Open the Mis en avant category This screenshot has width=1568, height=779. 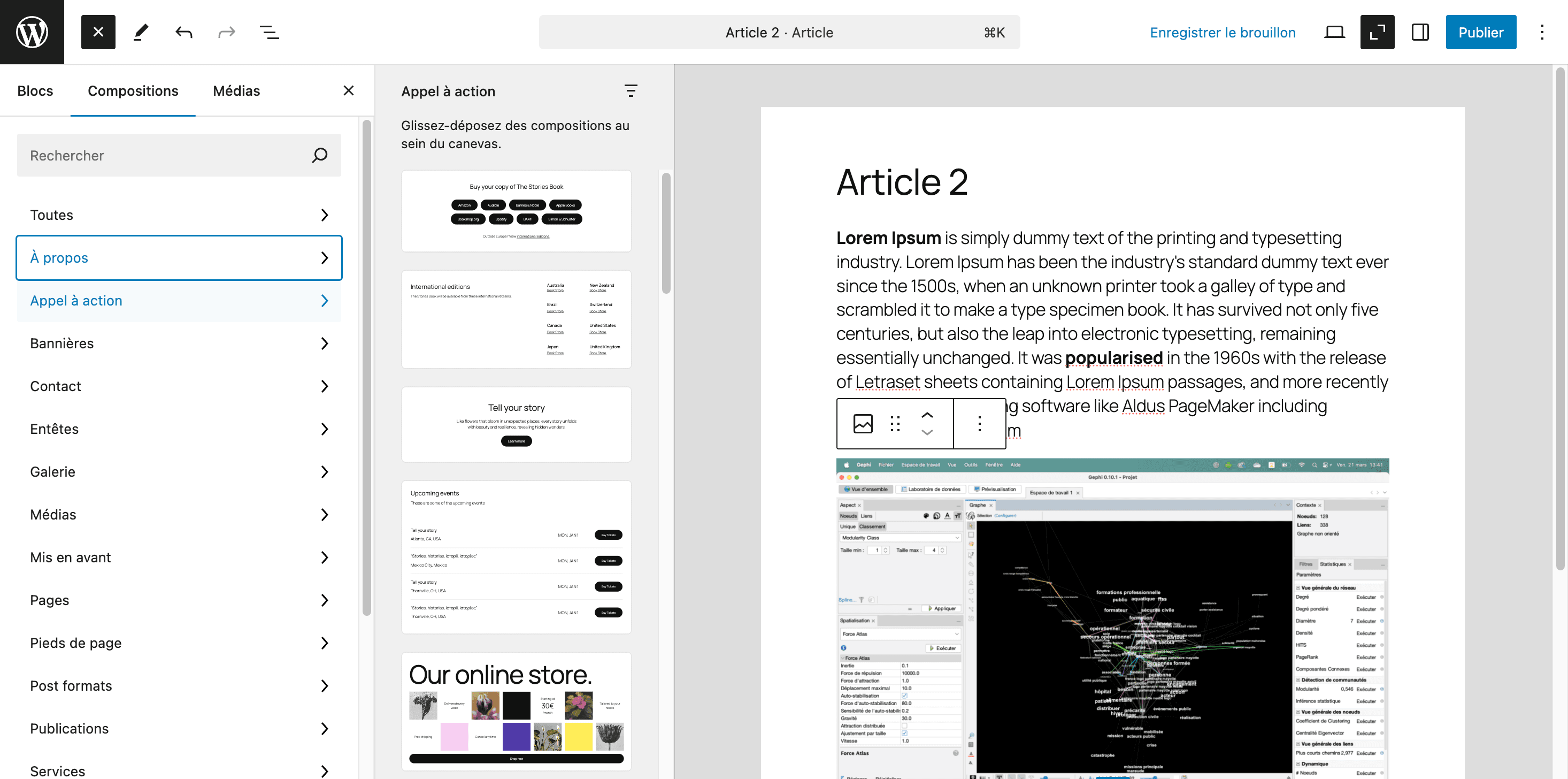coord(179,557)
